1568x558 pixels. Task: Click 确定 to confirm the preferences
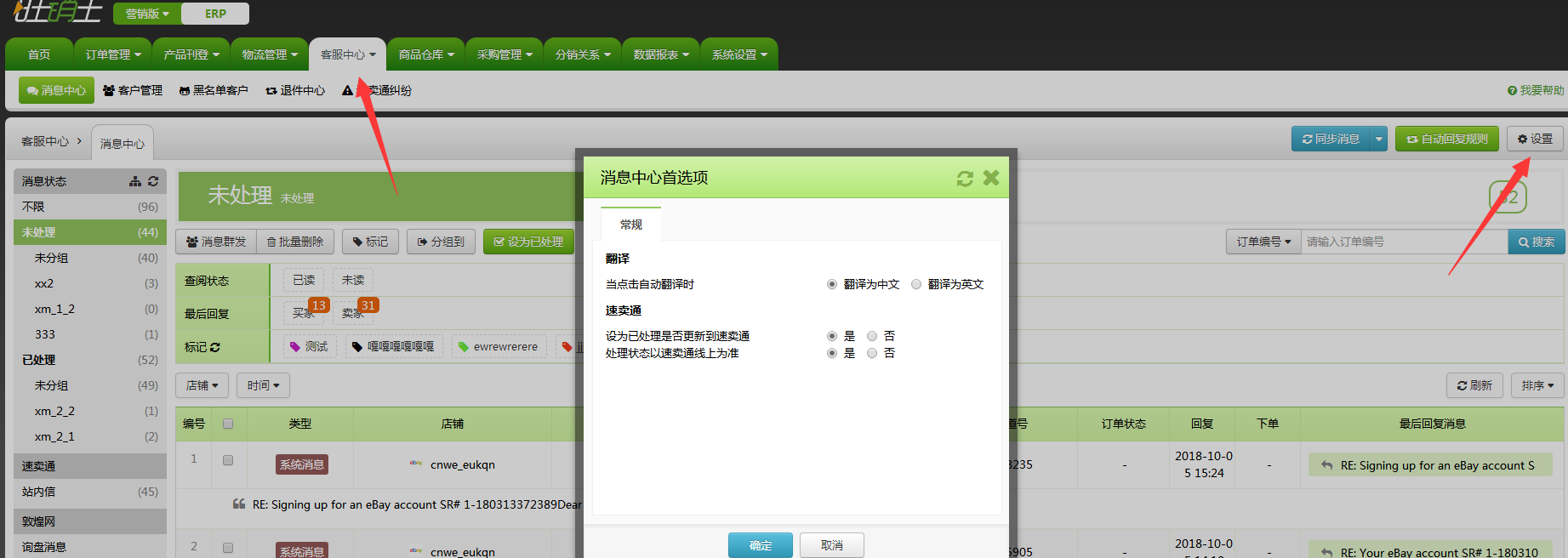tap(761, 545)
